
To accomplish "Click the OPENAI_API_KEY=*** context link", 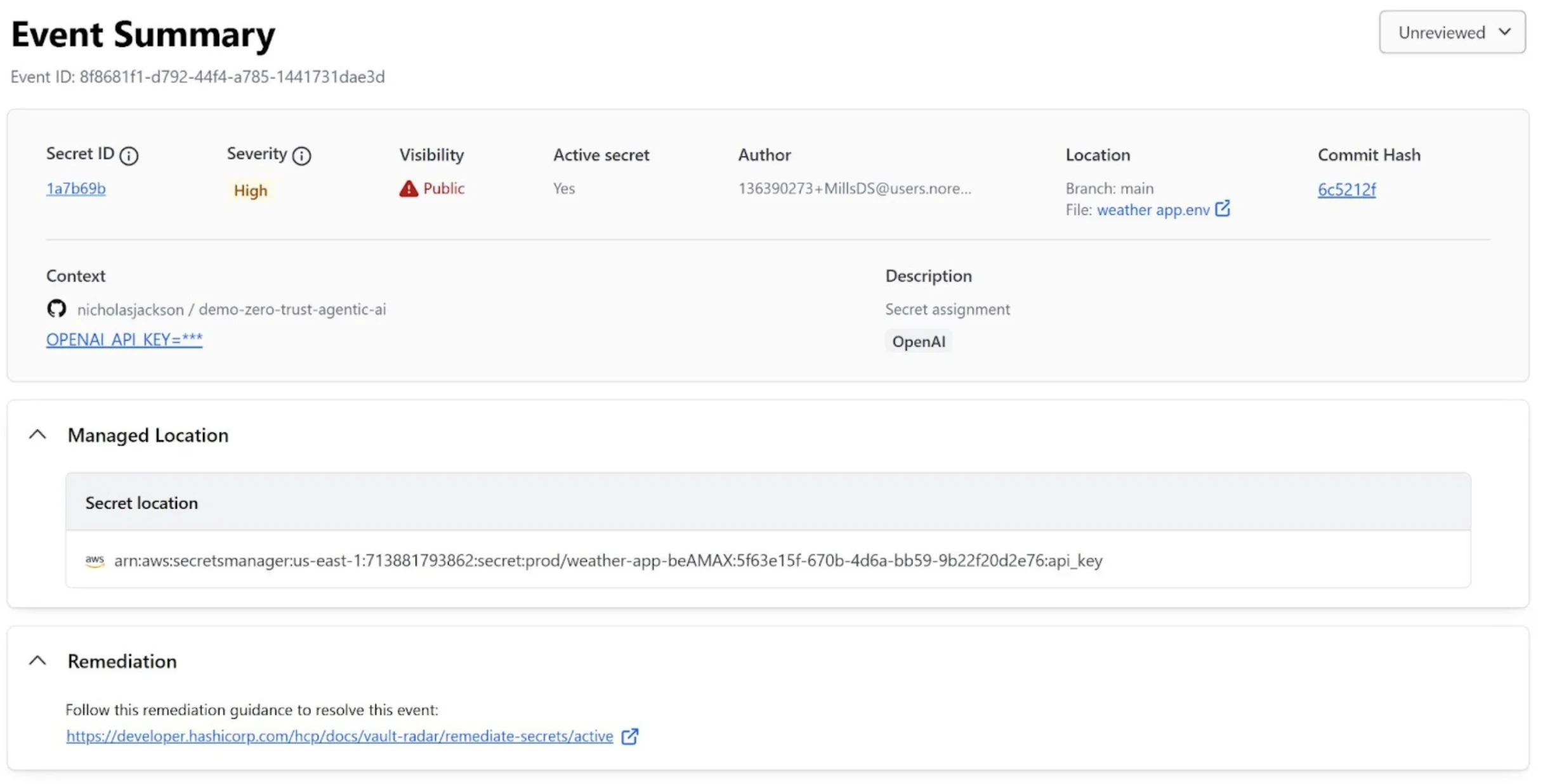I will click(124, 340).
